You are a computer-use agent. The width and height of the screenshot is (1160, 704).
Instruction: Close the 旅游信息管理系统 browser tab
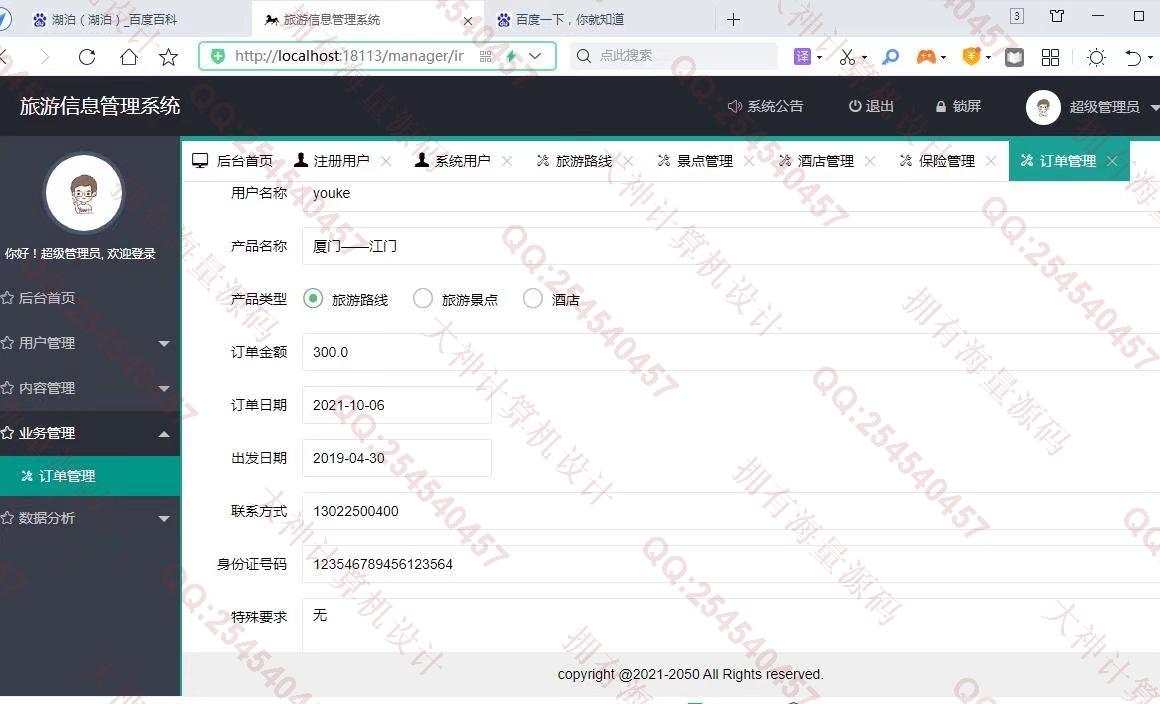coord(468,21)
